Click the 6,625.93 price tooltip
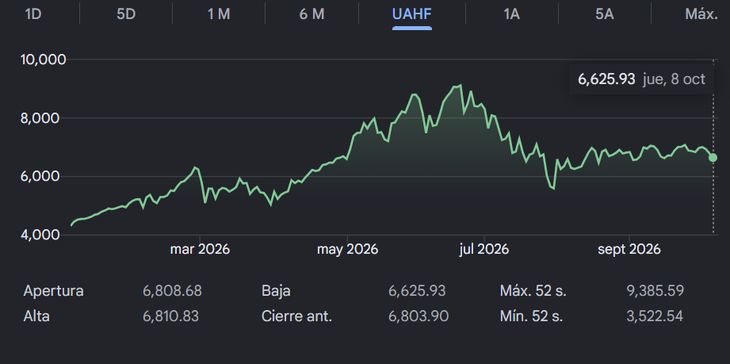 tap(606, 80)
